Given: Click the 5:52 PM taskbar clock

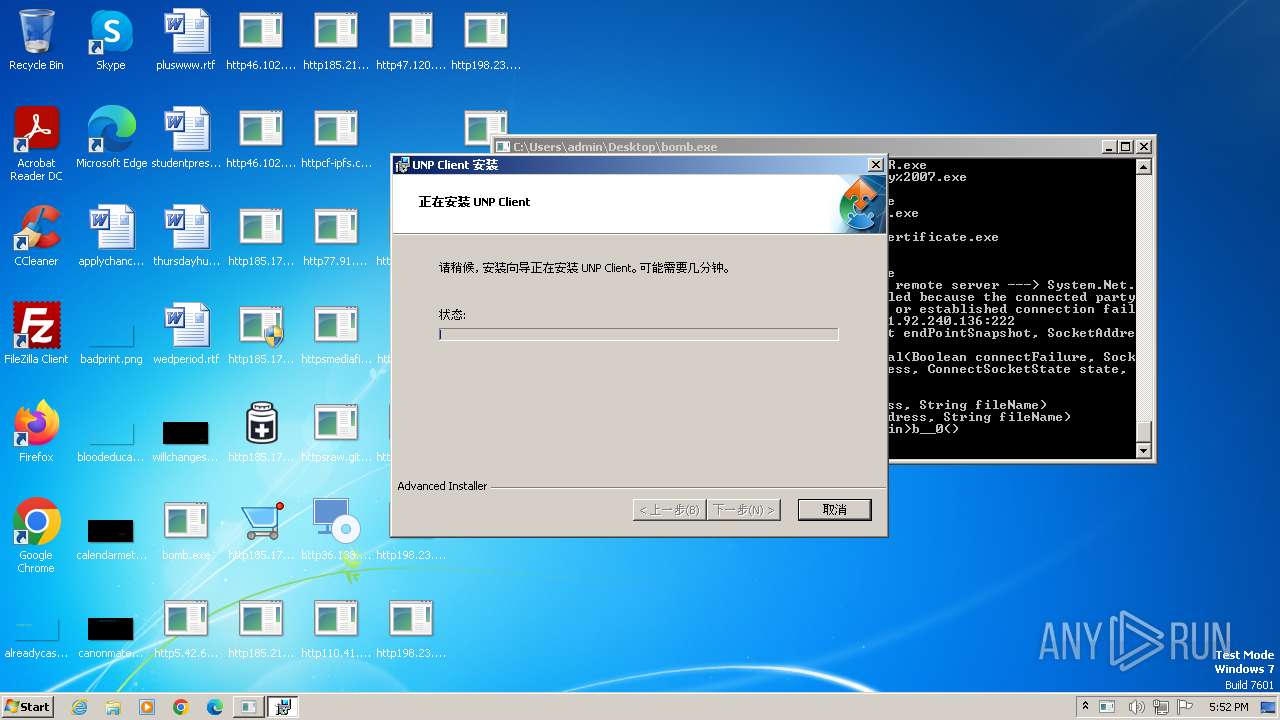Looking at the screenshot, I should coord(1228,707).
